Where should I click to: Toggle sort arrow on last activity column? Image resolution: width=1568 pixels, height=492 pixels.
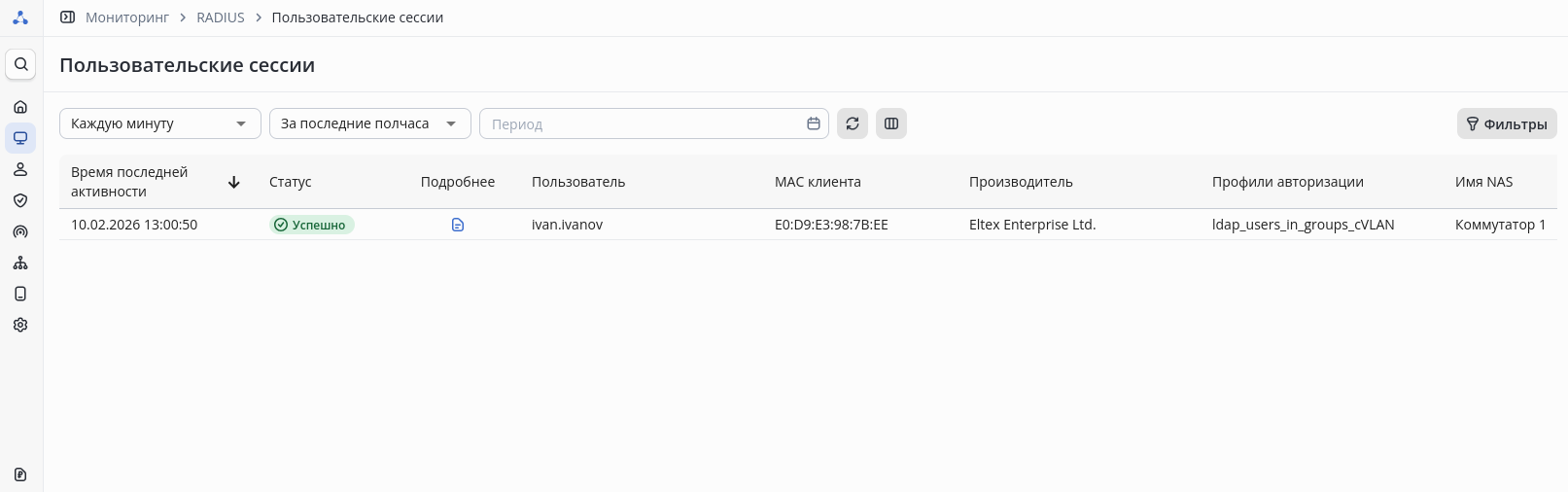[234, 182]
